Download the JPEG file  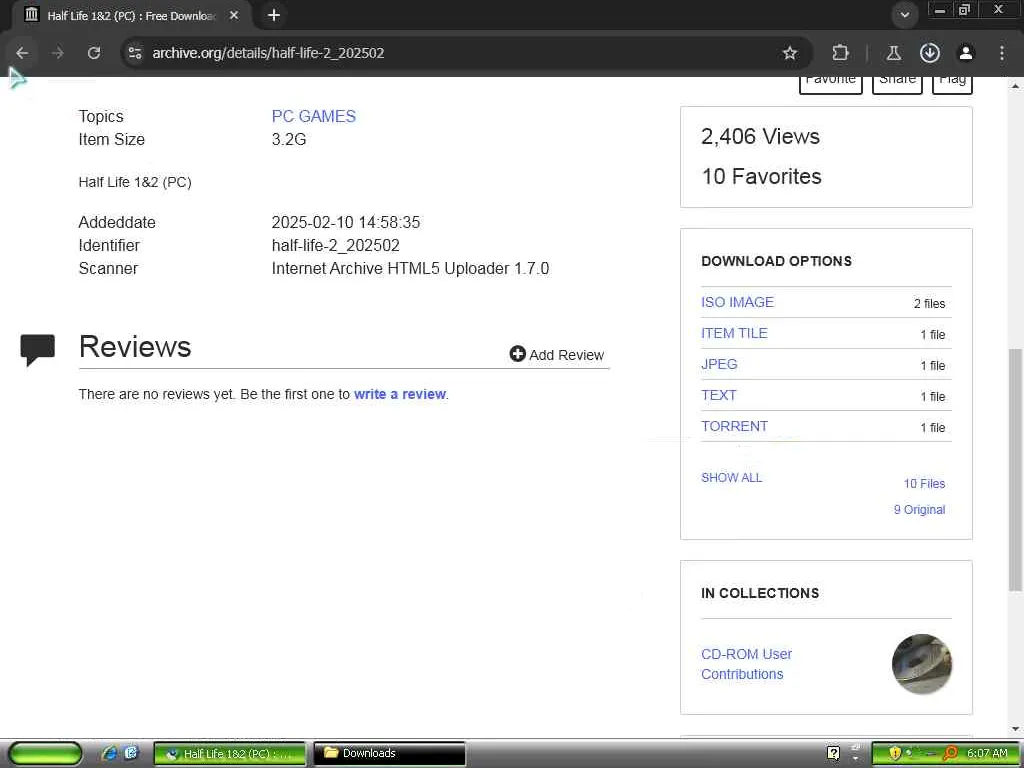(719, 364)
